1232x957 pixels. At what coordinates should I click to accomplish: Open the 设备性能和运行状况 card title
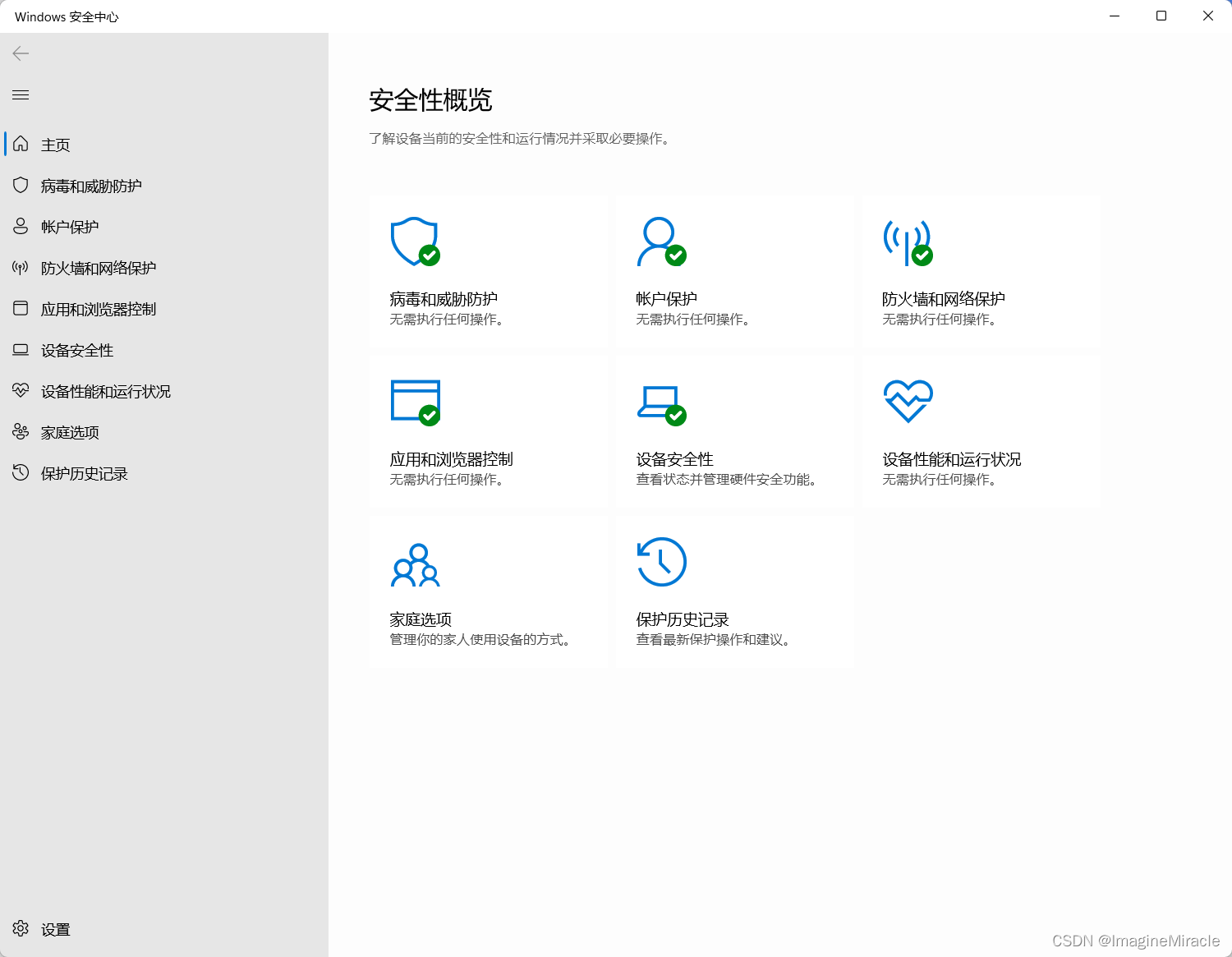tap(952, 459)
